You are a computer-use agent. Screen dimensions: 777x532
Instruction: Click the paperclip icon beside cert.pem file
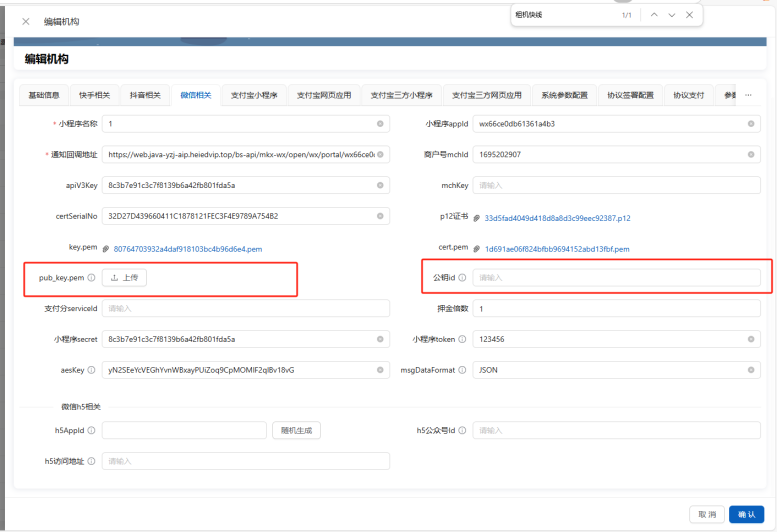(476, 249)
